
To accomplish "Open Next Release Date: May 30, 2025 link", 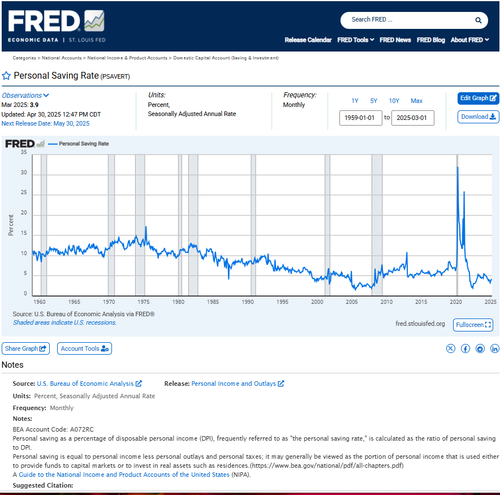I will pos(45,124).
